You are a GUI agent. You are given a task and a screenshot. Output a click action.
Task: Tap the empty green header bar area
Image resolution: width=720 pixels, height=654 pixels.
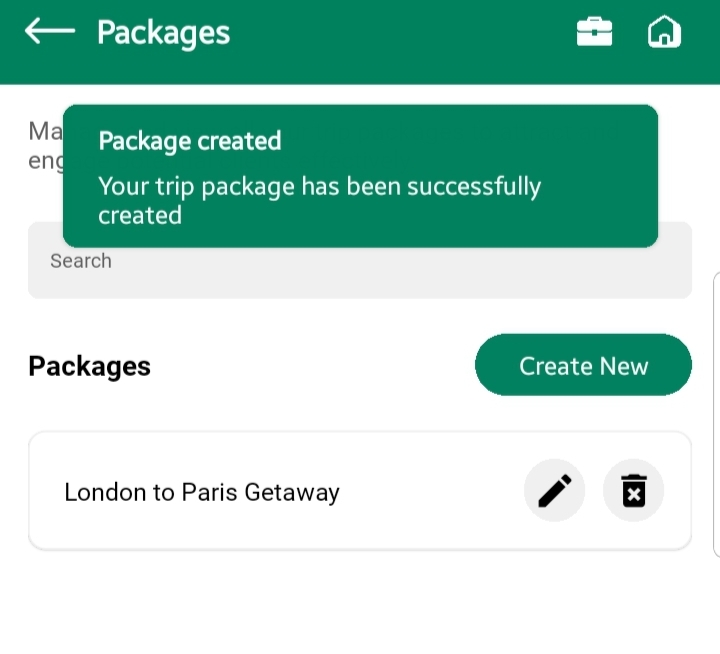click(400, 40)
